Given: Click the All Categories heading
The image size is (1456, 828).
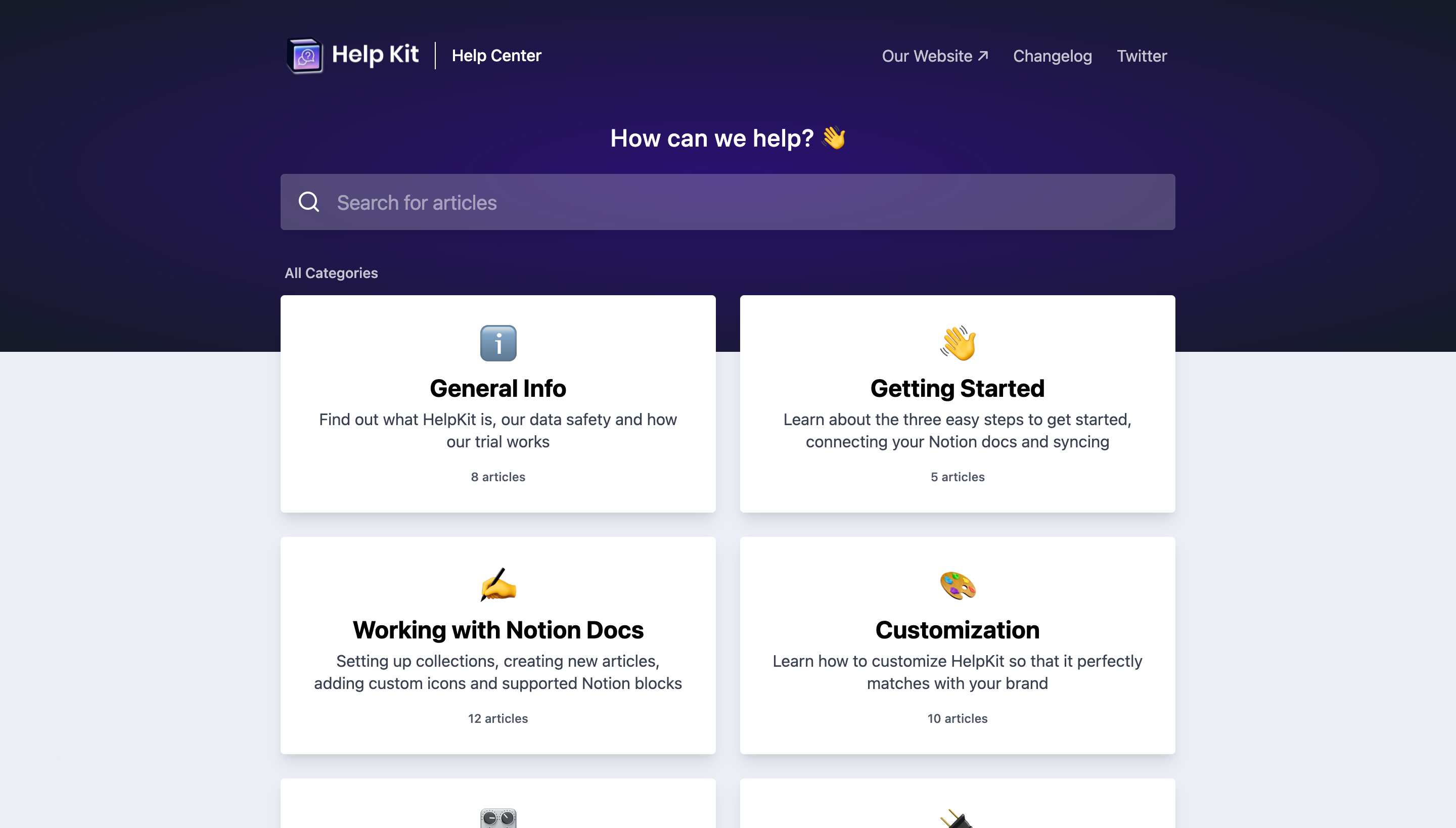Looking at the screenshot, I should click(331, 273).
